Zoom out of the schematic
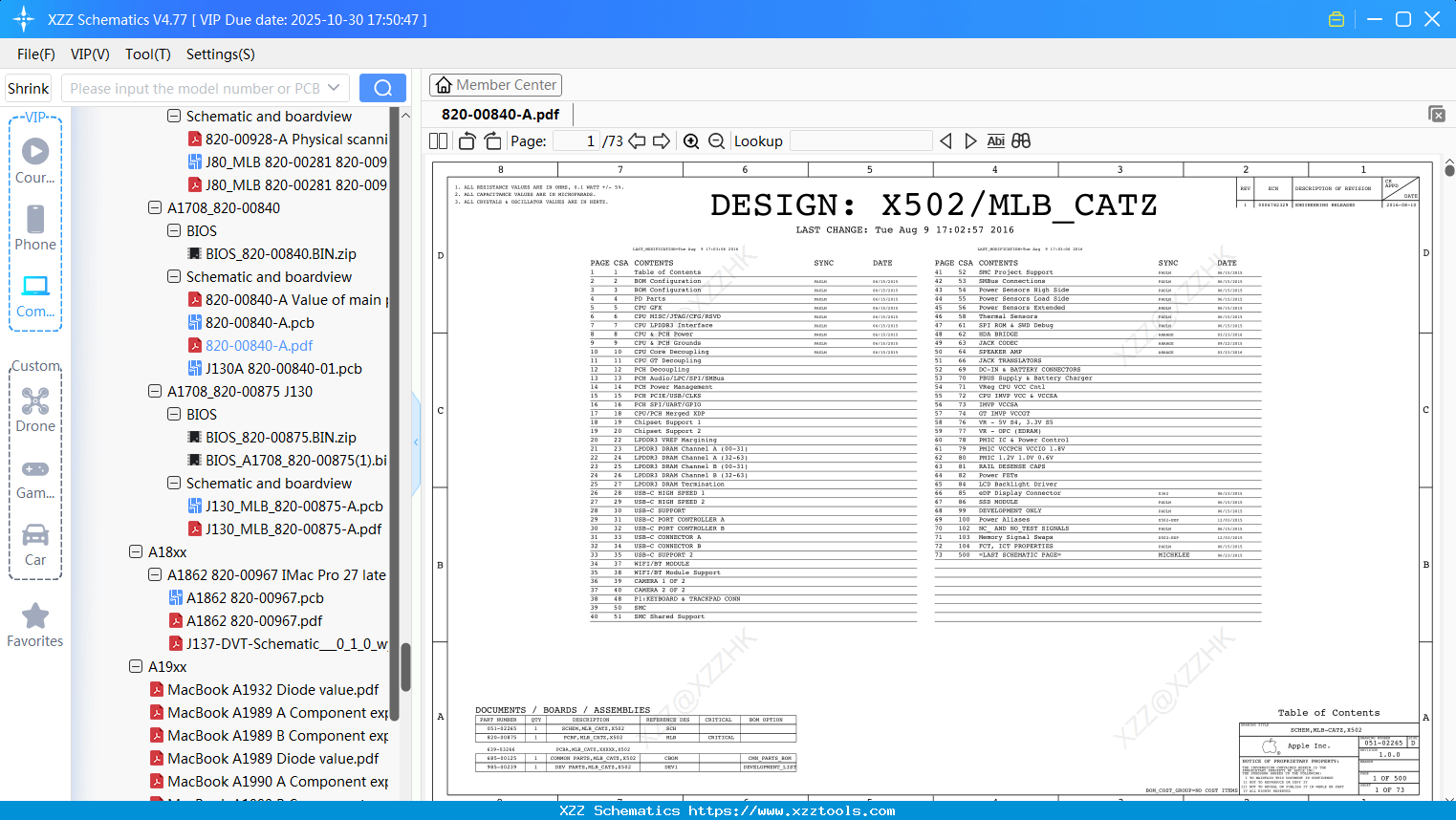The height and width of the screenshot is (820, 1456). click(x=716, y=141)
